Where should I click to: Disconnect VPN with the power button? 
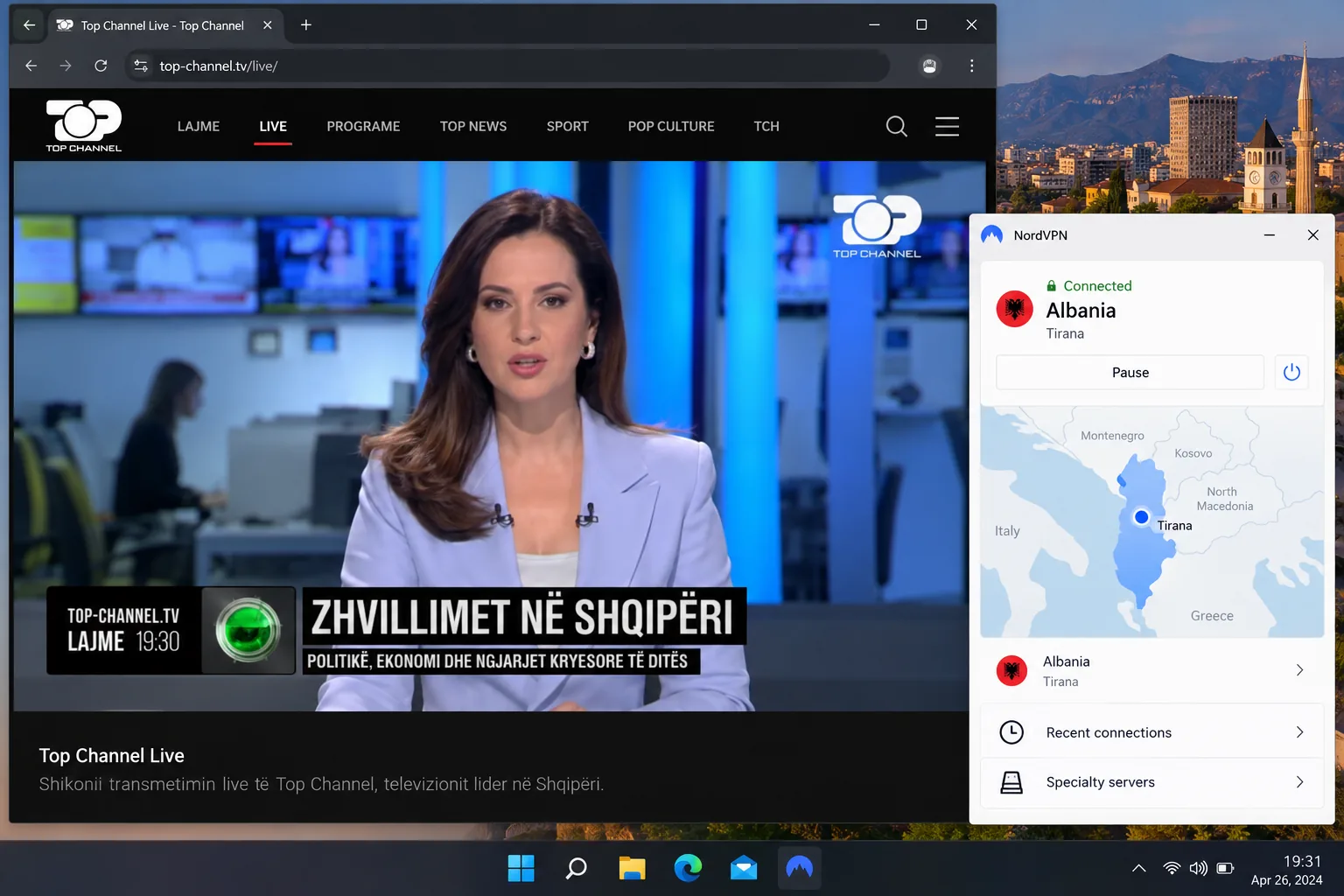click(x=1291, y=373)
